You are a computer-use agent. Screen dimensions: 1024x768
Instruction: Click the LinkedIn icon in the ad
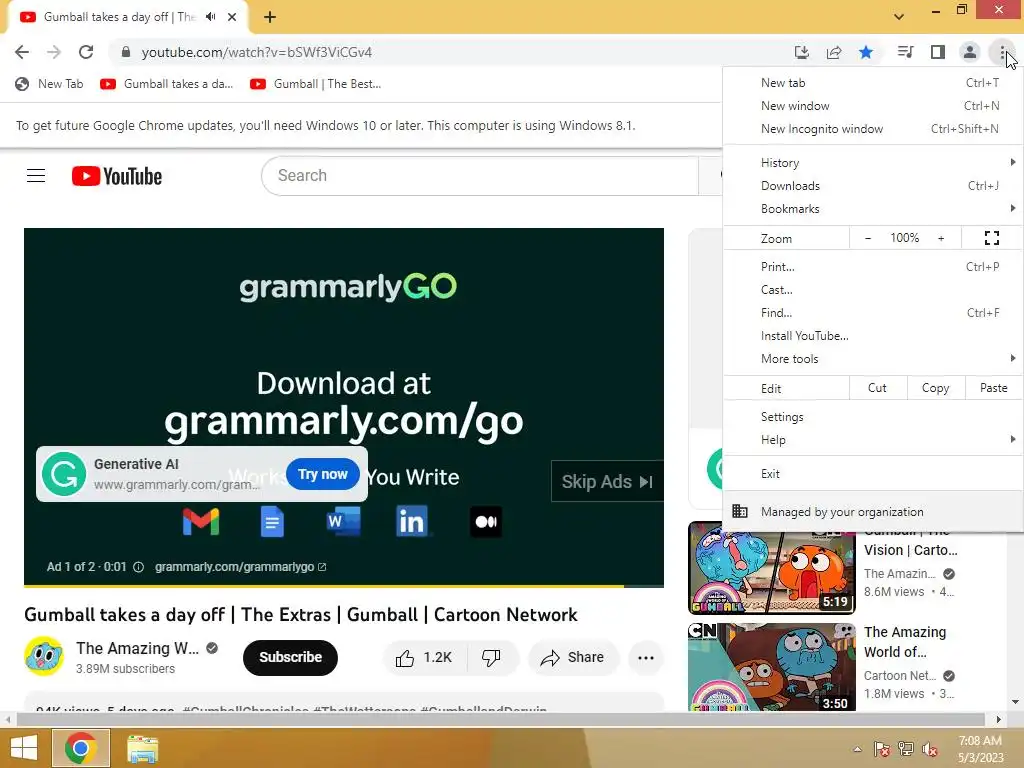pos(411,522)
